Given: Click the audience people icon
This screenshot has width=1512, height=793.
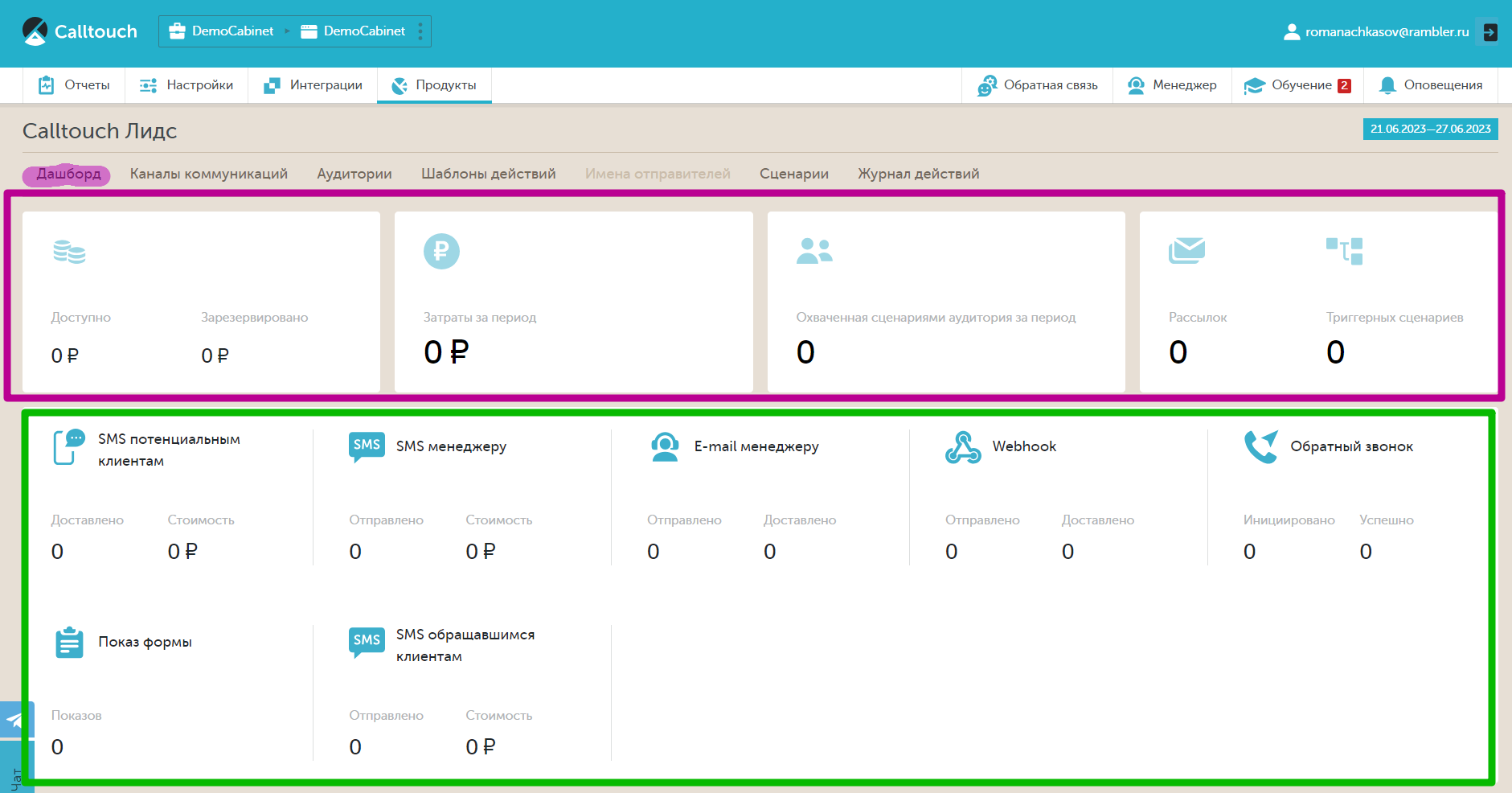Looking at the screenshot, I should coord(814,251).
